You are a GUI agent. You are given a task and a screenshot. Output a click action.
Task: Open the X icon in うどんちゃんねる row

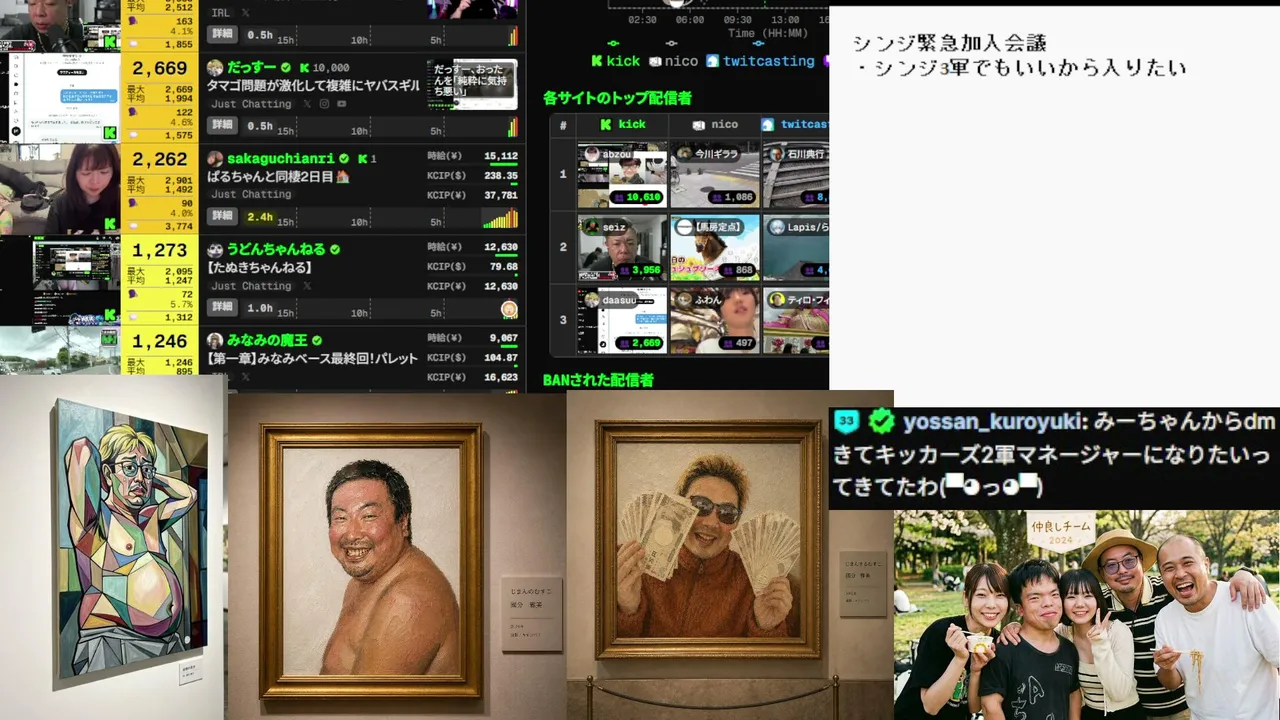(x=306, y=286)
